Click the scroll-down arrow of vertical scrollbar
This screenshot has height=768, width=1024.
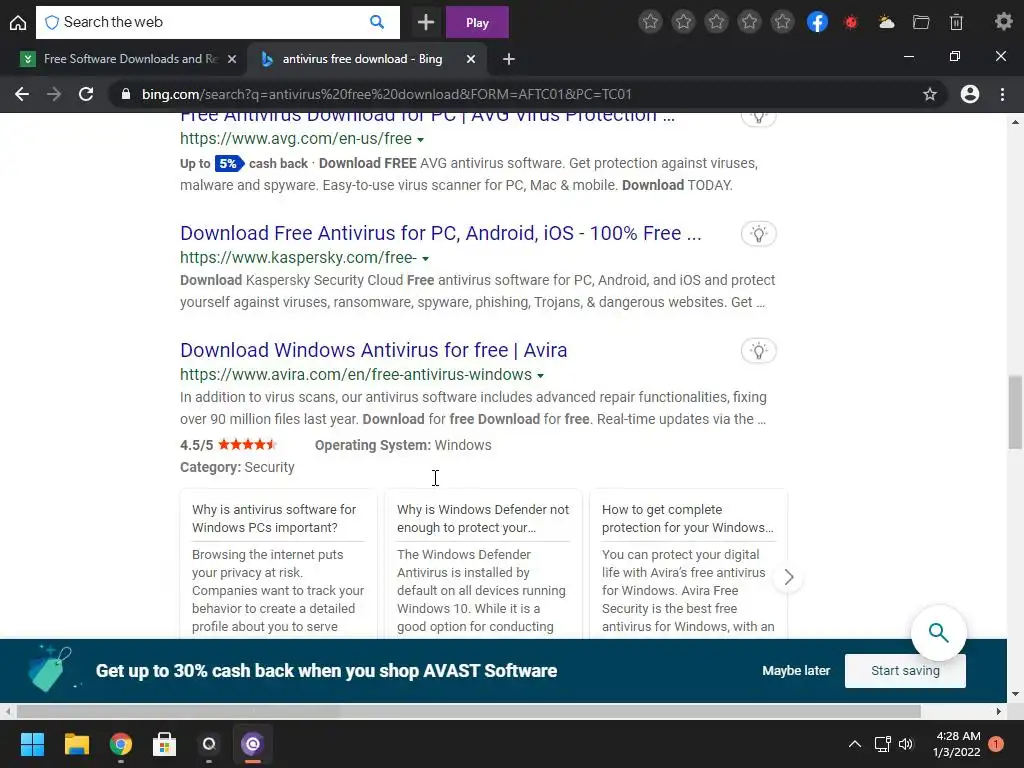[x=1015, y=694]
